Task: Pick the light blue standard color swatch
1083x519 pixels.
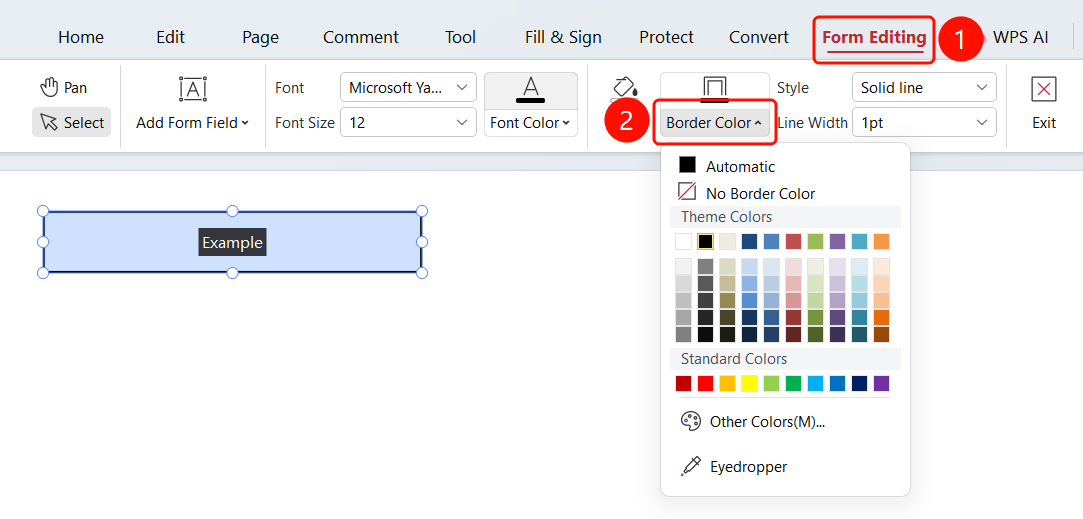Action: tap(815, 384)
